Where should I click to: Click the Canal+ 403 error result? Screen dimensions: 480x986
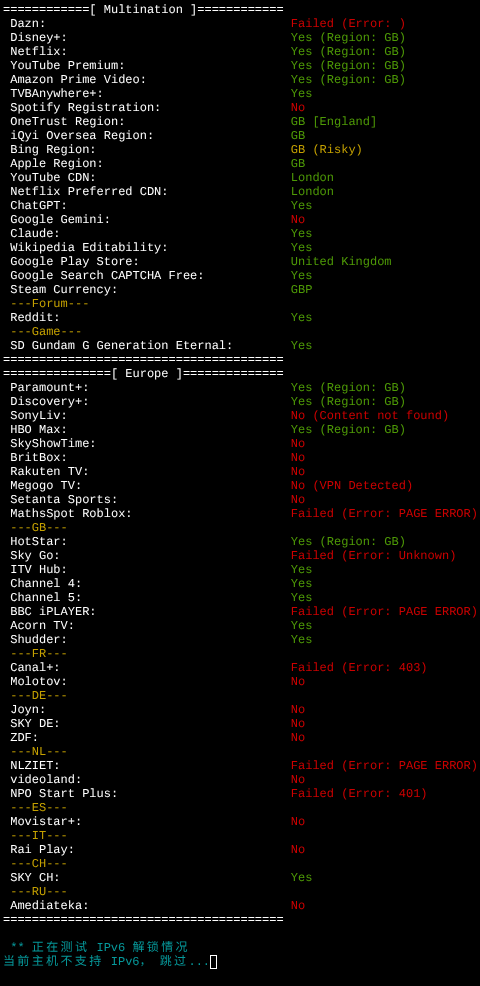[359, 668]
